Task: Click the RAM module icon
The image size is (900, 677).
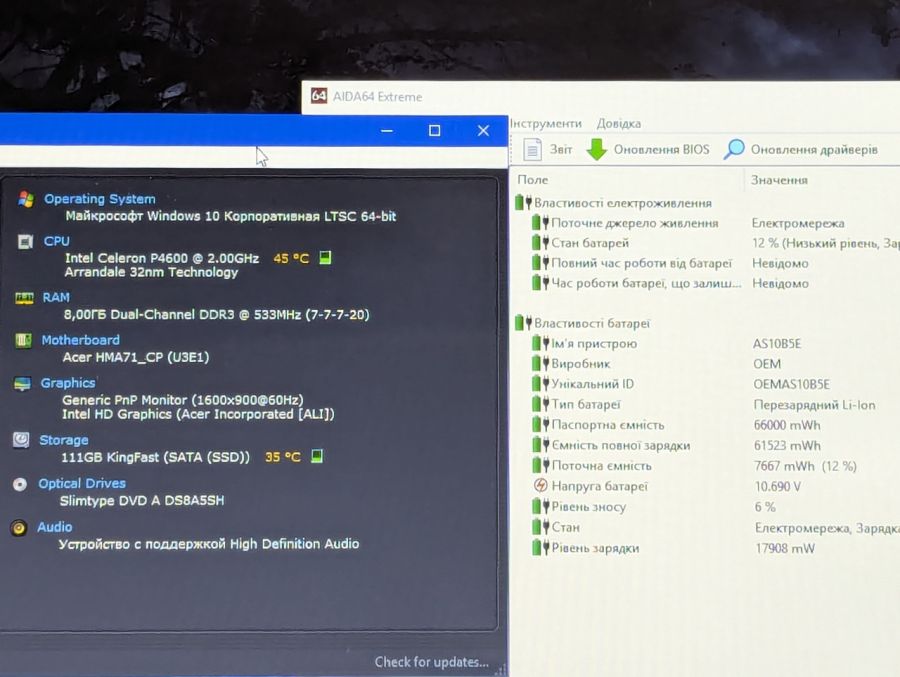Action: pos(24,297)
